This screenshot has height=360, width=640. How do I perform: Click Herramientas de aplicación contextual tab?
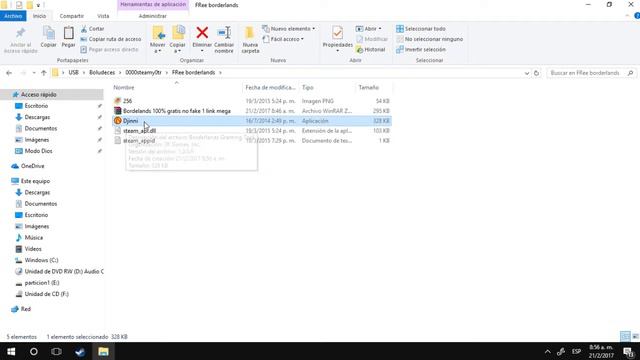point(153,4)
